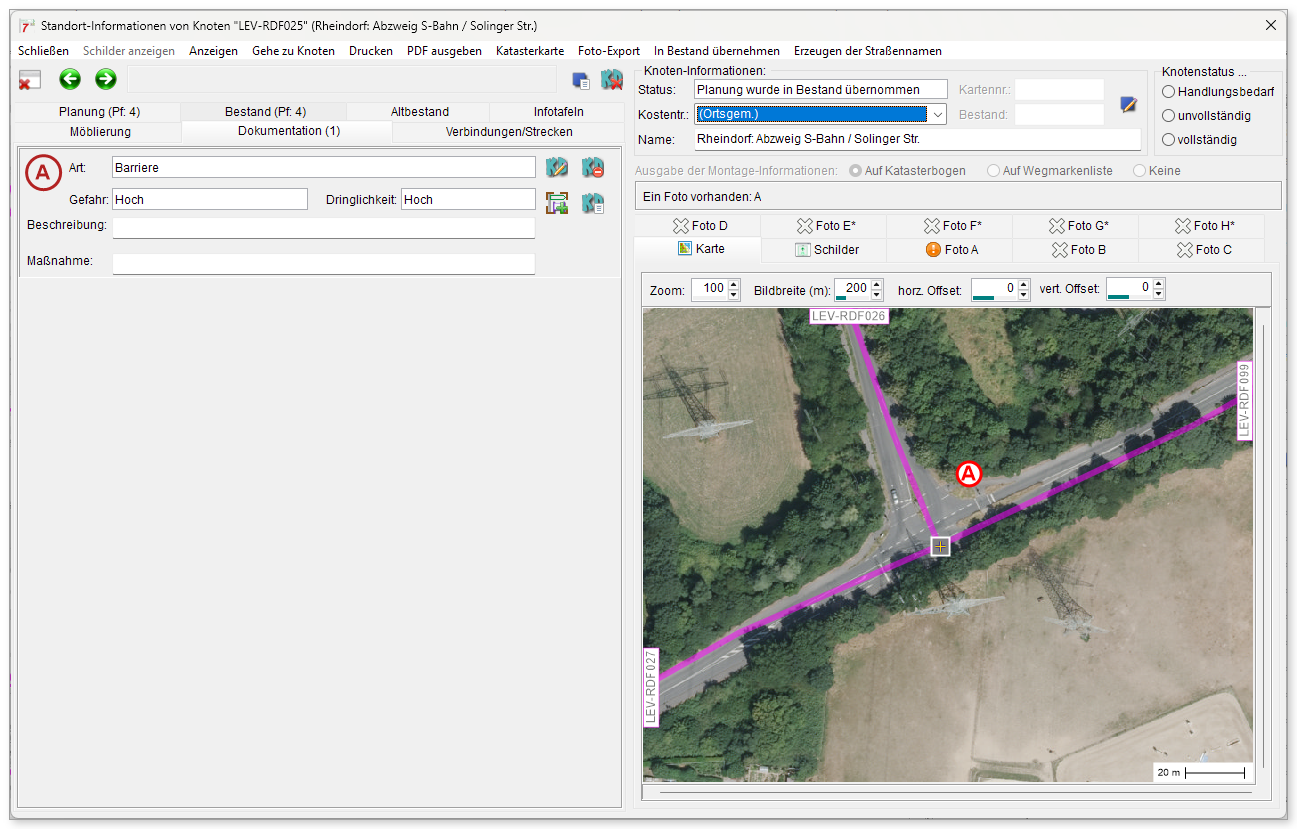Switch to the Bestand (Pf: 4) tab
The image size is (1297, 829).
click(x=265, y=112)
